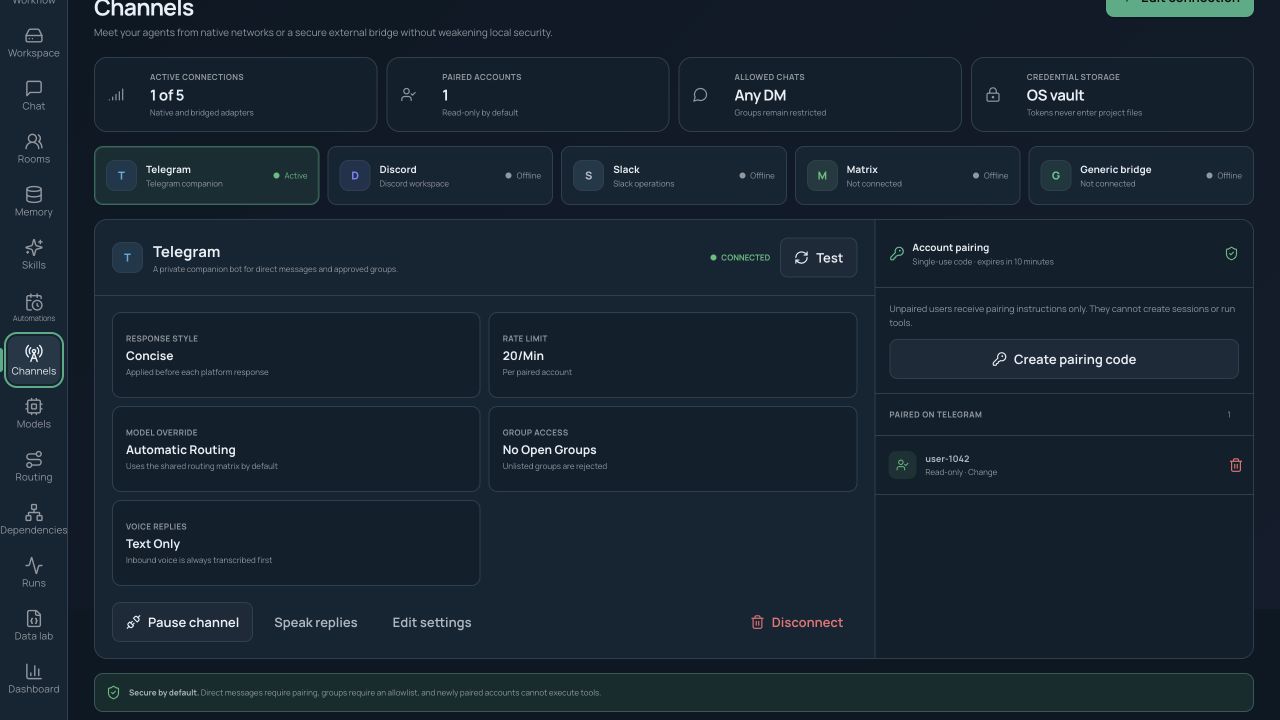Go to Rooms in the sidebar

point(33,149)
